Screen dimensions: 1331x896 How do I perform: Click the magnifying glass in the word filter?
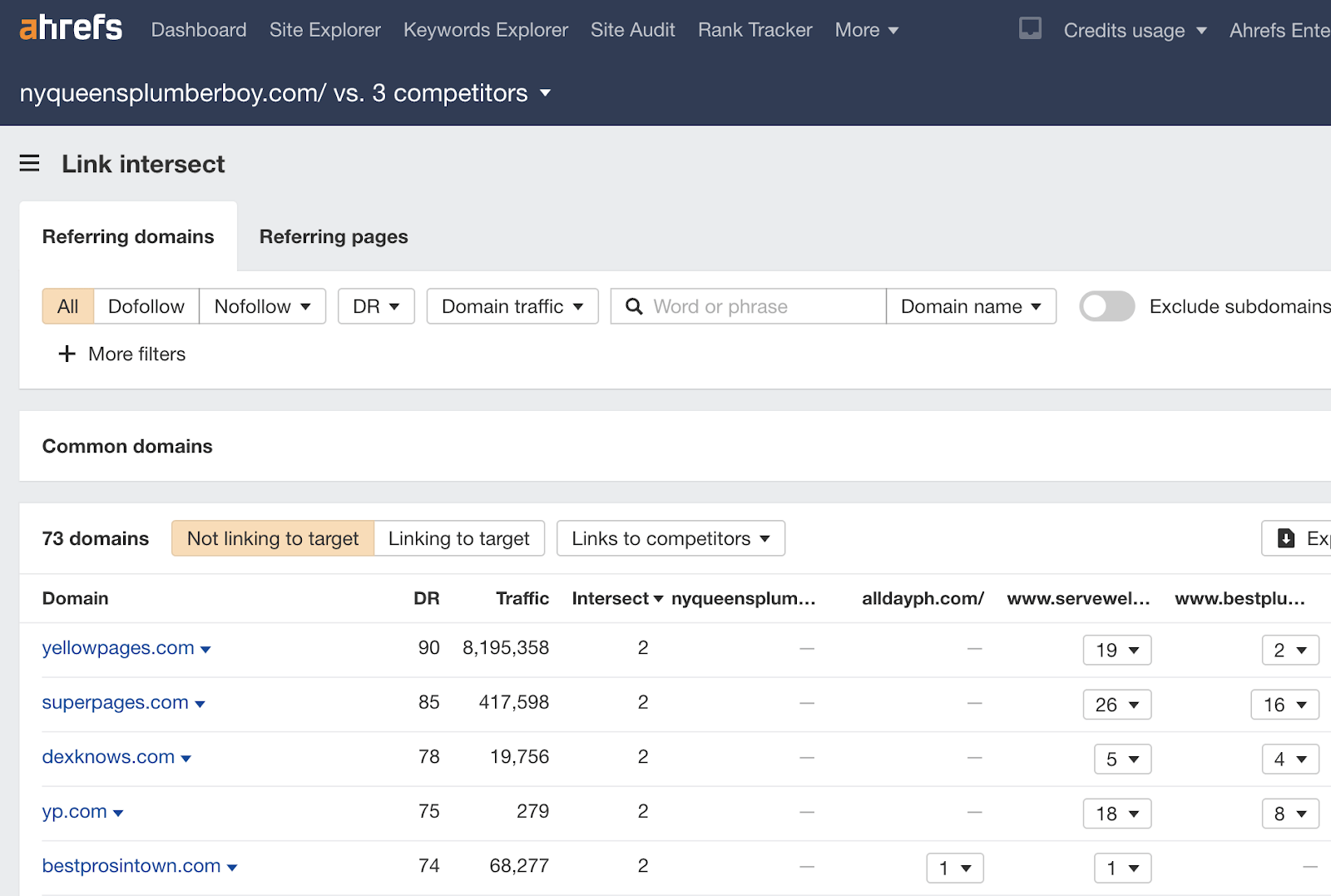tap(635, 306)
